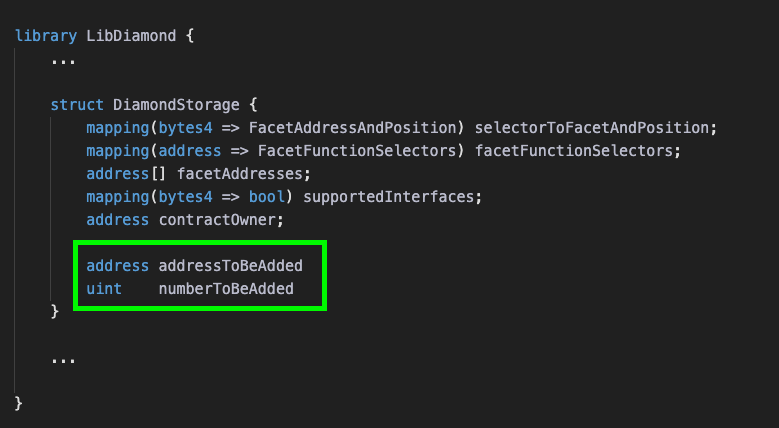This screenshot has width=779, height=428.
Task: Click the 'library' keyword
Action: point(46,36)
